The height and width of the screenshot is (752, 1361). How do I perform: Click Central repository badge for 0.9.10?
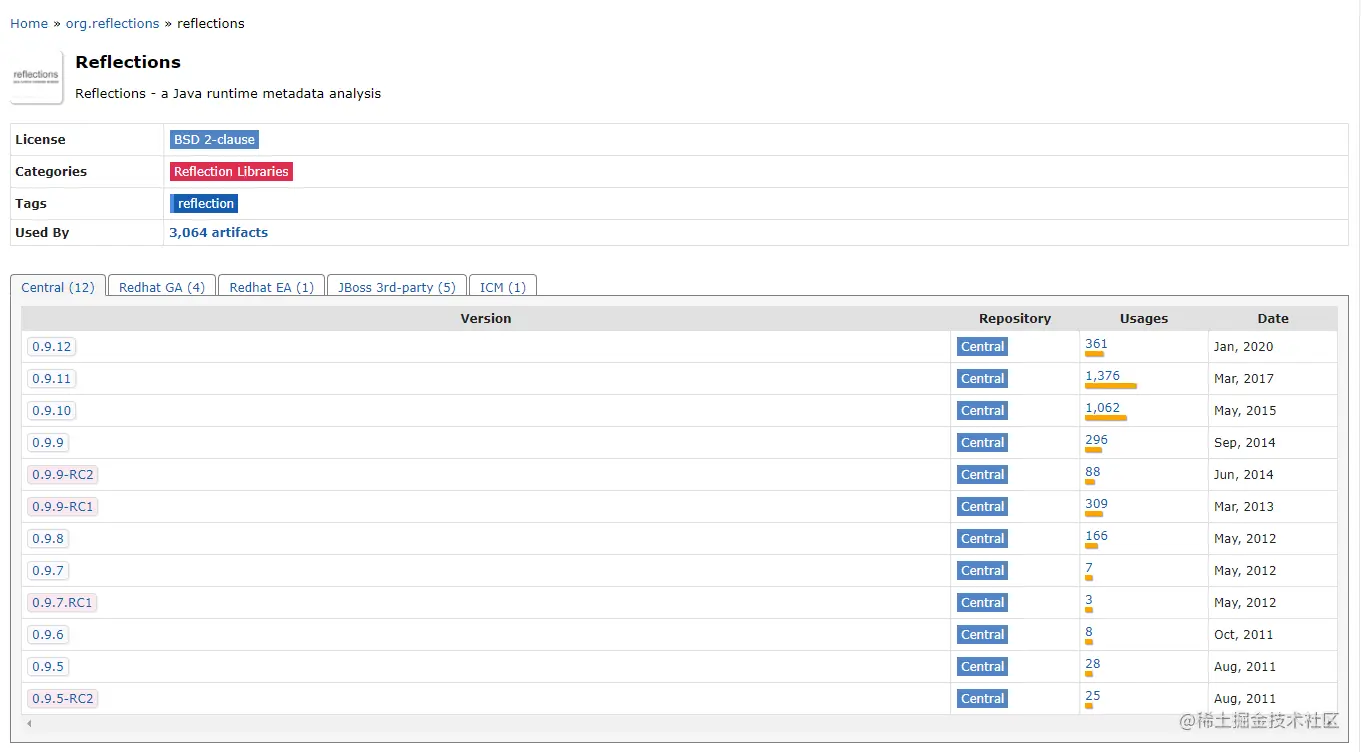tap(982, 411)
